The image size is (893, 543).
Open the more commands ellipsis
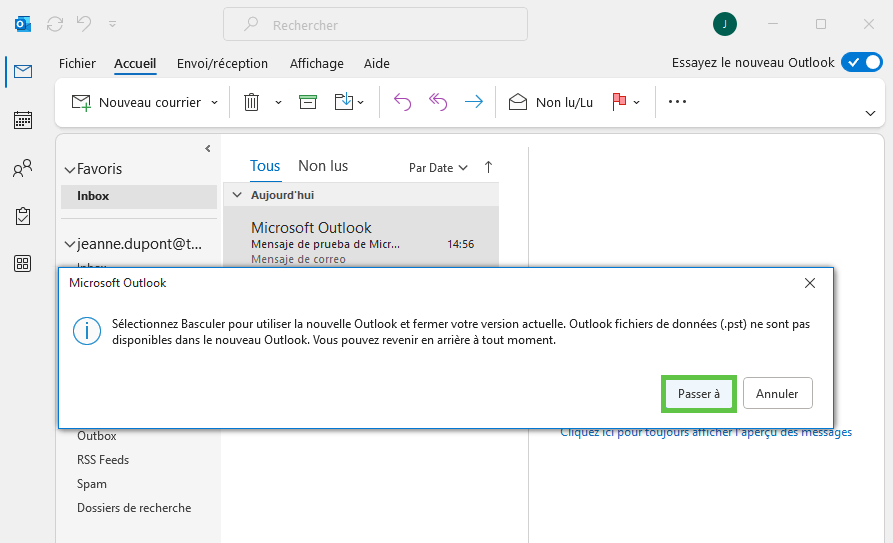pyautogui.click(x=677, y=101)
